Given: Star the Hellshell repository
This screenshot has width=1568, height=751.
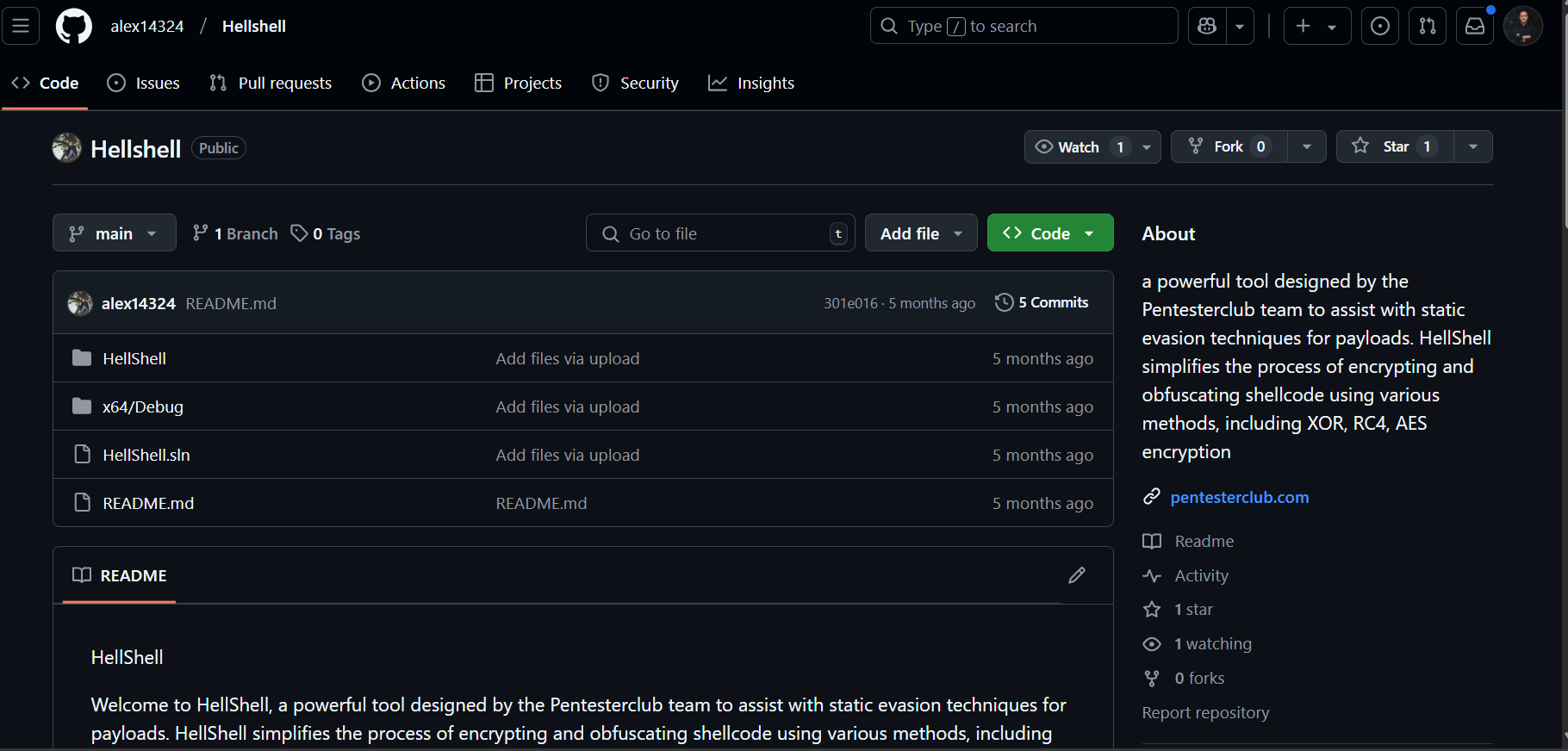Looking at the screenshot, I should (x=1395, y=146).
